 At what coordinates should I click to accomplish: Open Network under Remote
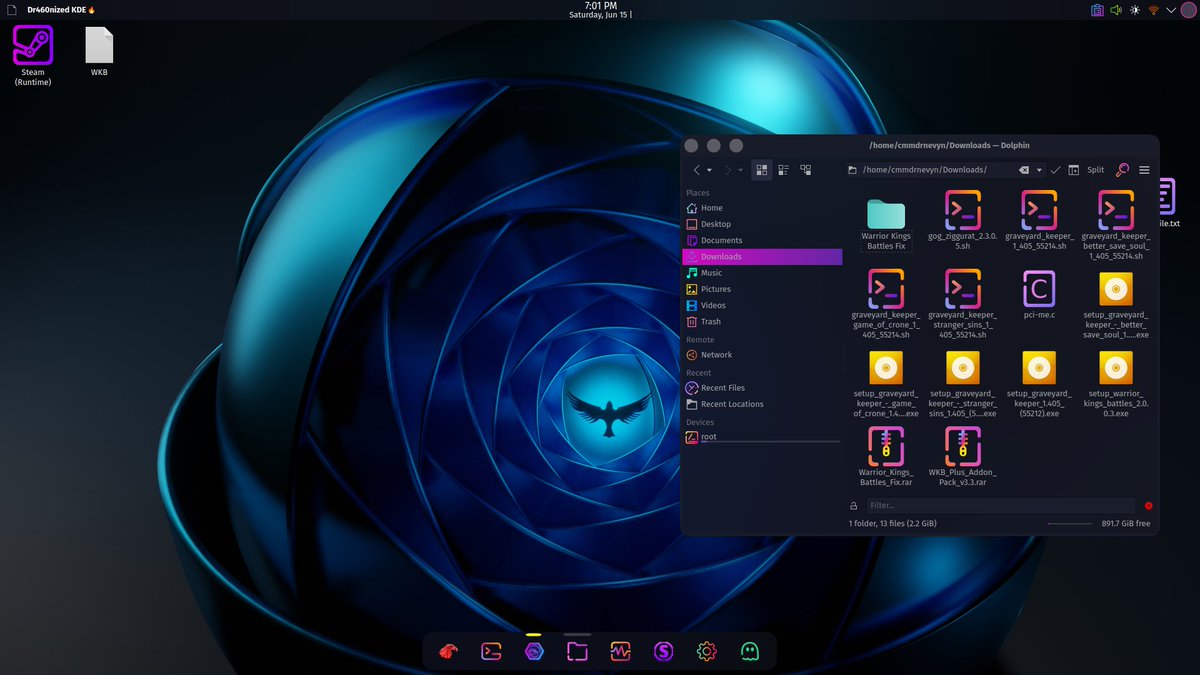pos(762,355)
